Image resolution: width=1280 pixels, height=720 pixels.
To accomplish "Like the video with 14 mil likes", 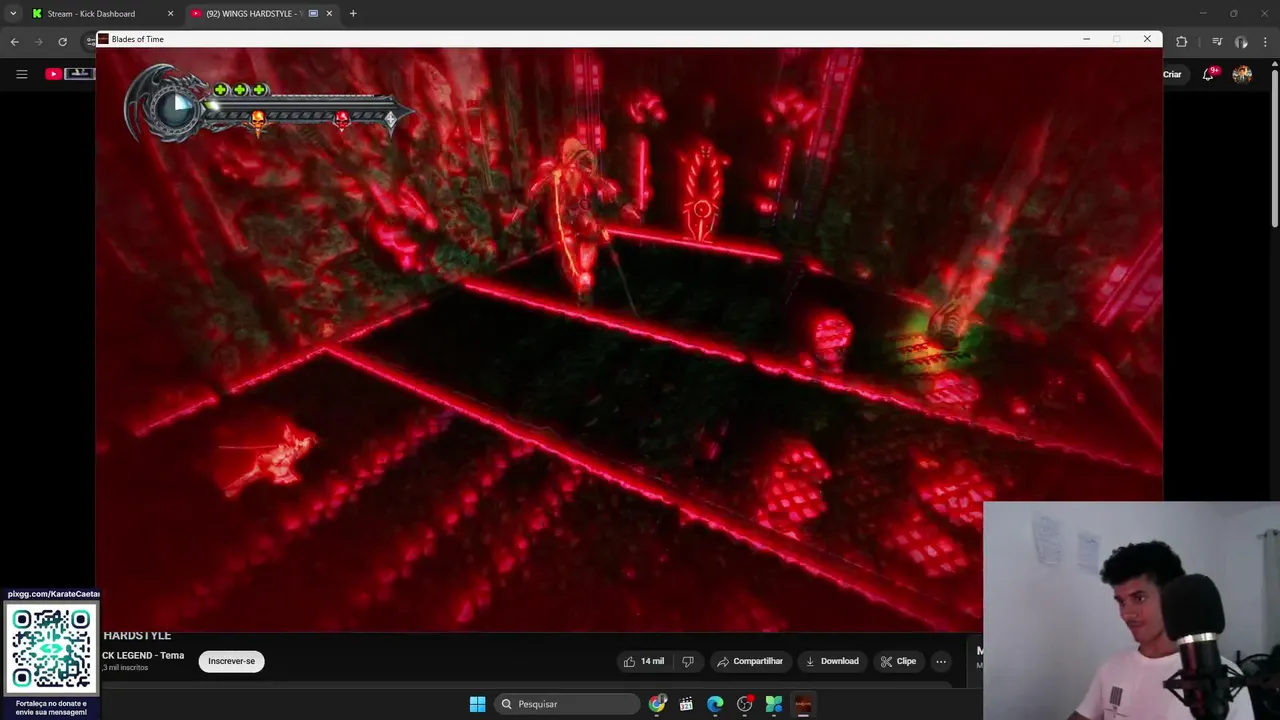I will [643, 661].
